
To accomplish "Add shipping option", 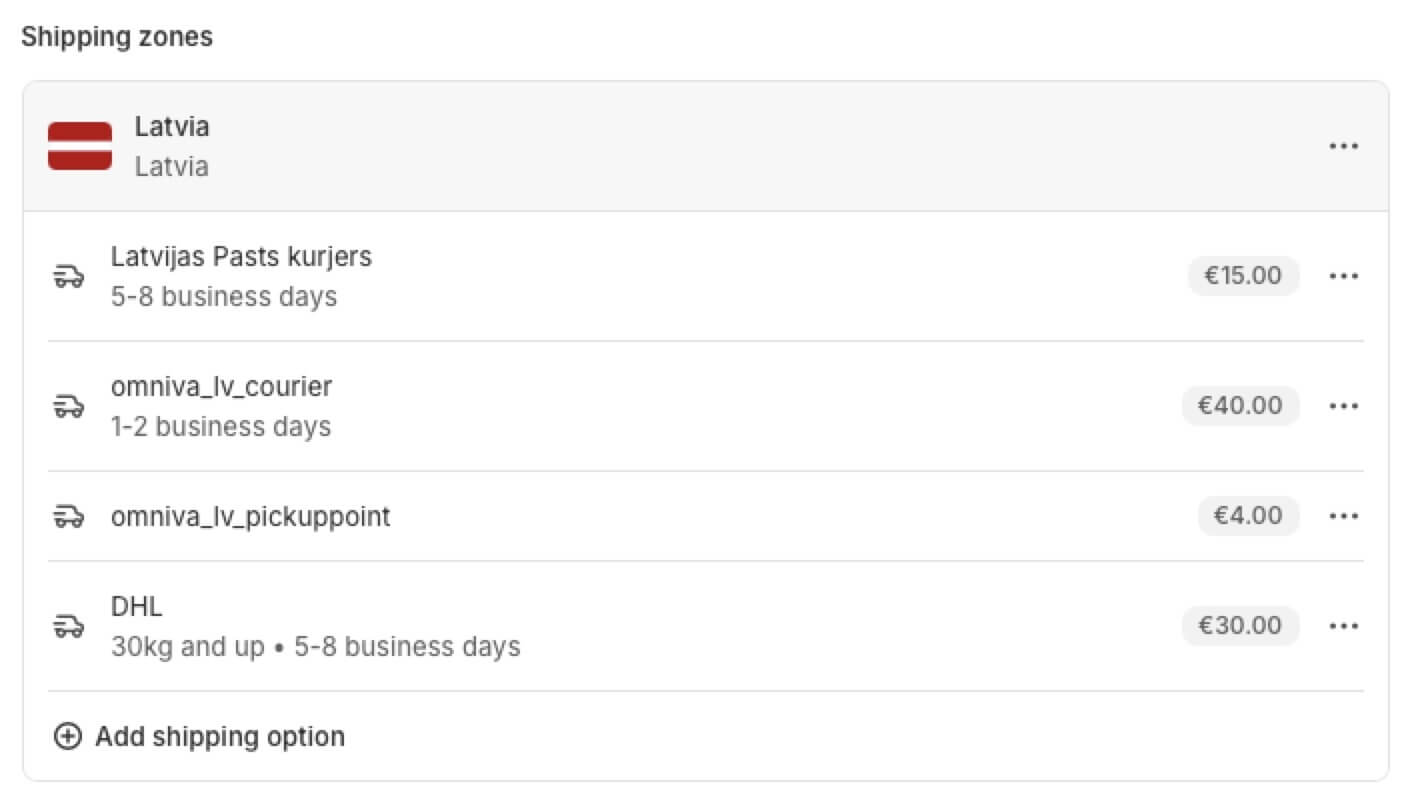I will [199, 737].
